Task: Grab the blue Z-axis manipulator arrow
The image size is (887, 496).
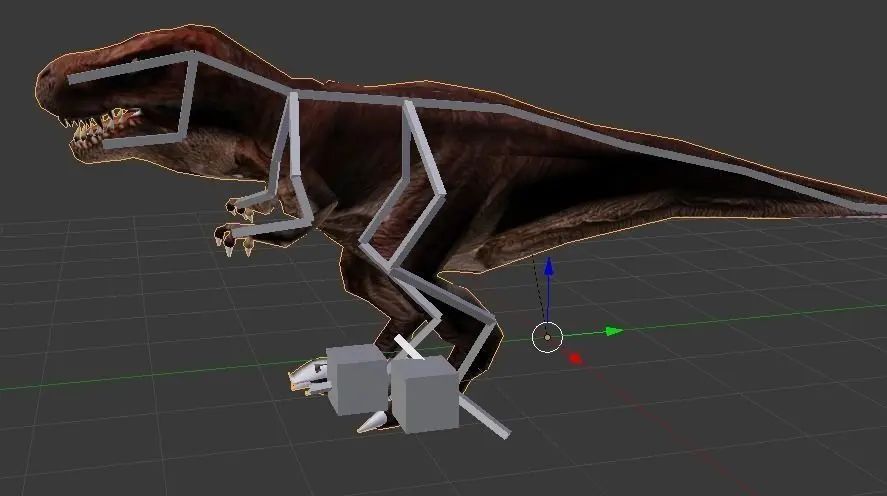Action: coord(549,268)
